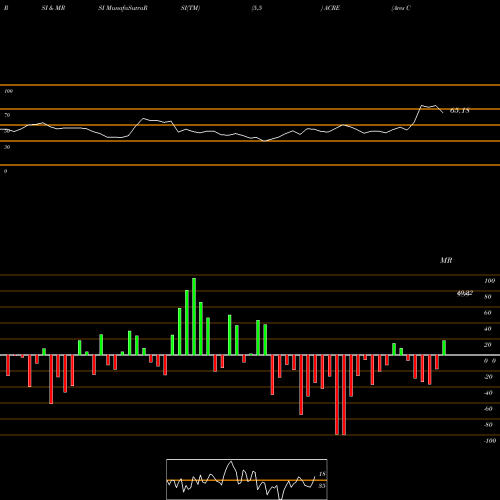Open the mini overview chart at bottom
This screenshot has width=500, height=500.
tap(247, 479)
